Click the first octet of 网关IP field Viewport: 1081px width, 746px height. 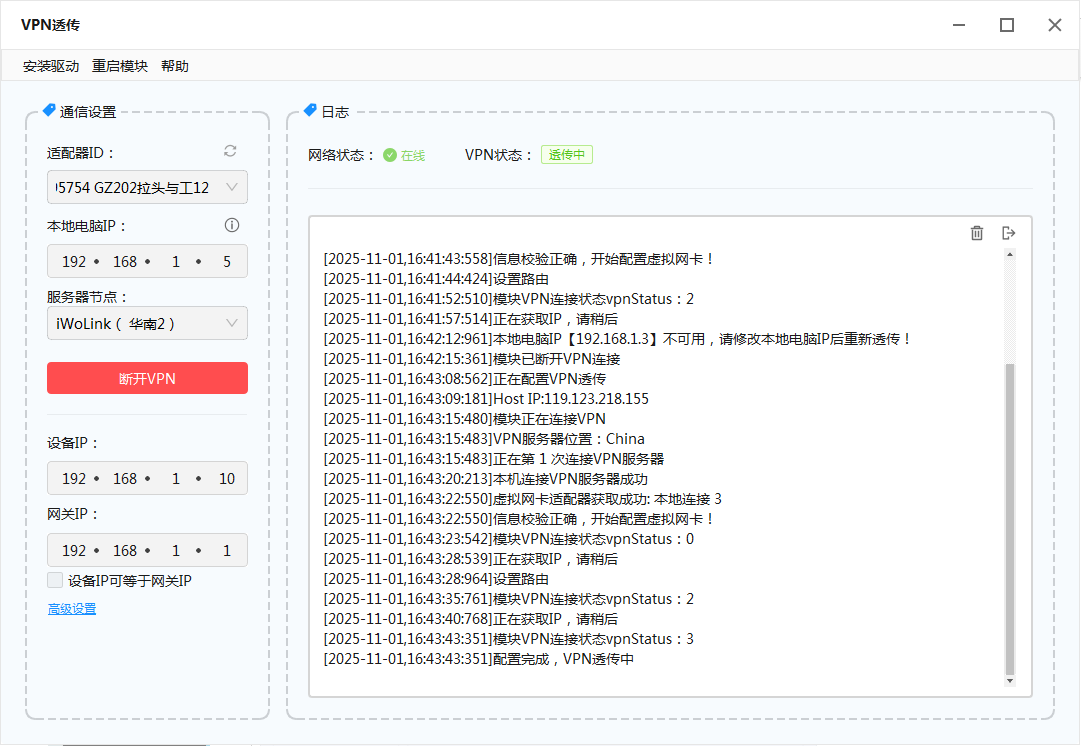(74, 551)
